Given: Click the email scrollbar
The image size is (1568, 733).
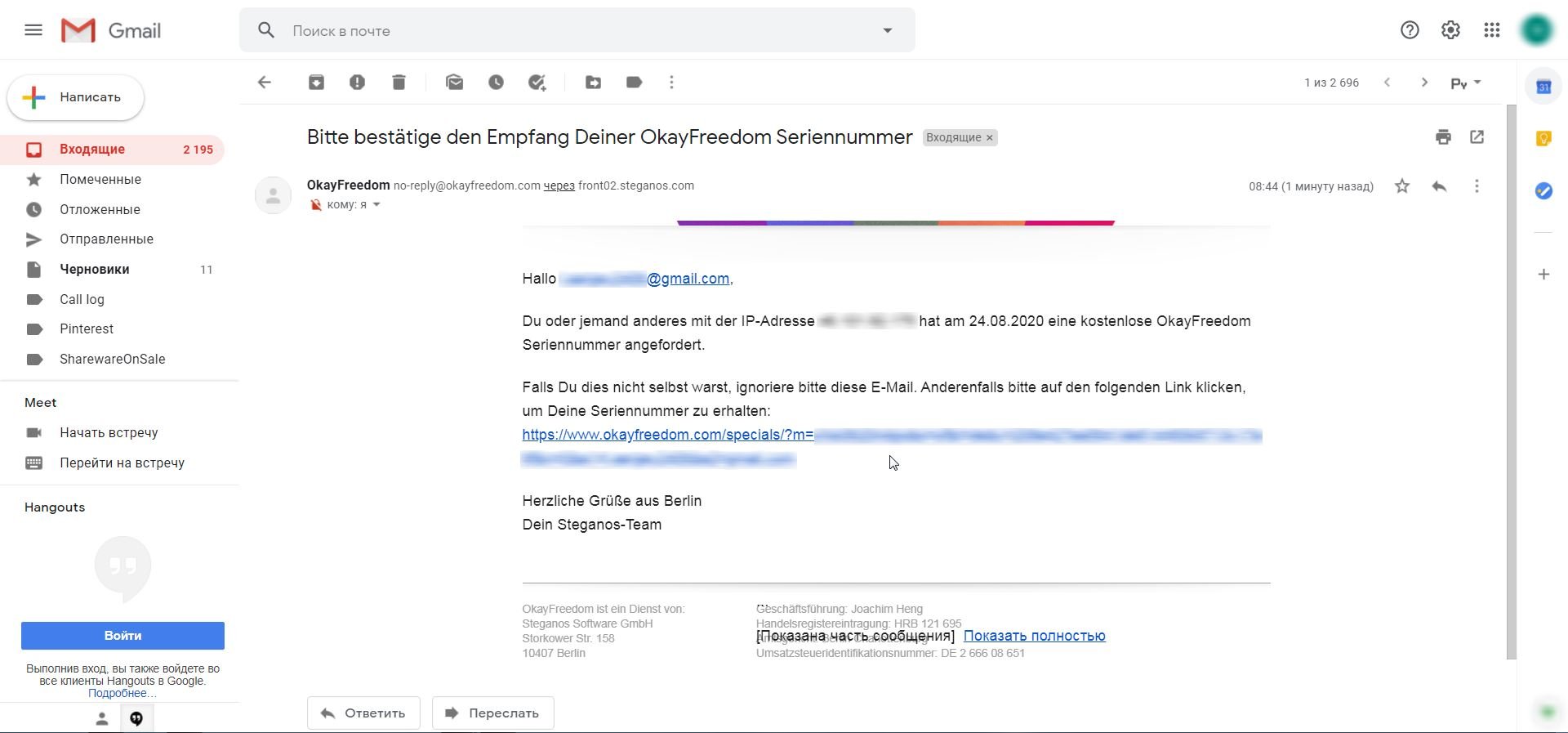Looking at the screenshot, I should 1512,382.
